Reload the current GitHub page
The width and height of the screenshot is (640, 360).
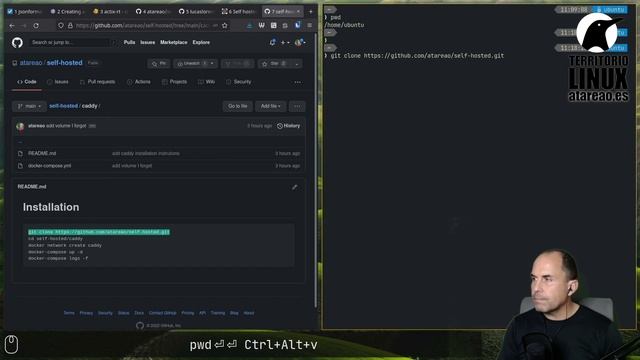(x=36, y=25)
